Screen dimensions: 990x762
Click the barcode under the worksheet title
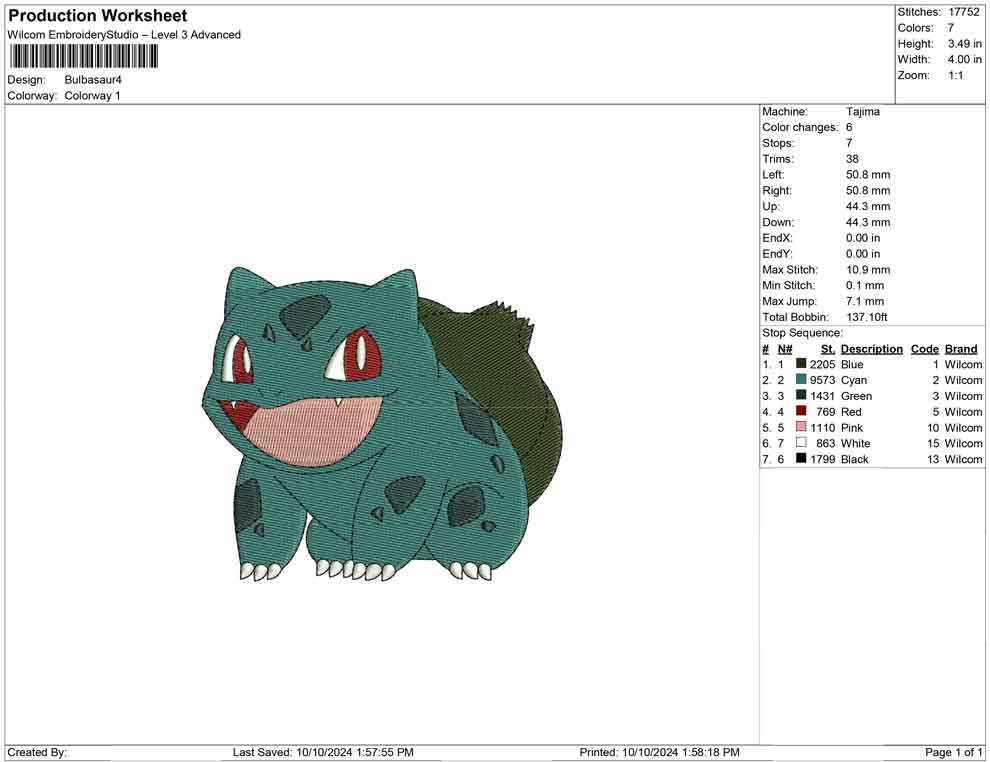(x=85, y=56)
